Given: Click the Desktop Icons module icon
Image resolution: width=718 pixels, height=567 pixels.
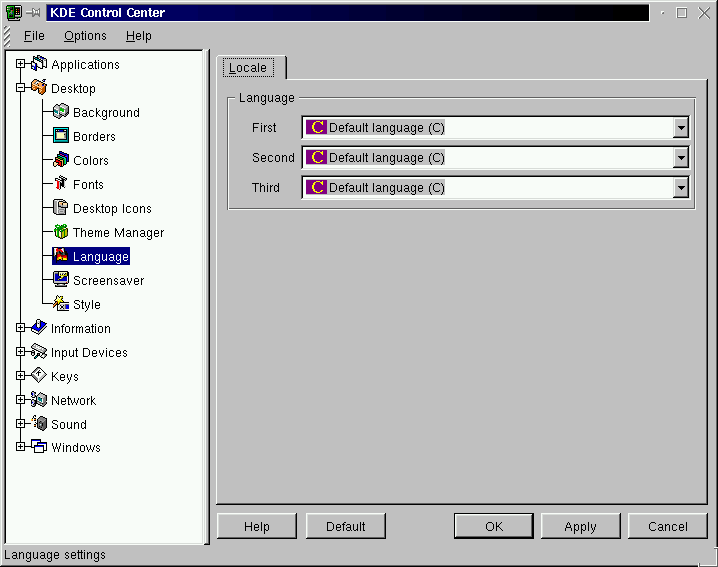Looking at the screenshot, I should pyautogui.click(x=60, y=208).
